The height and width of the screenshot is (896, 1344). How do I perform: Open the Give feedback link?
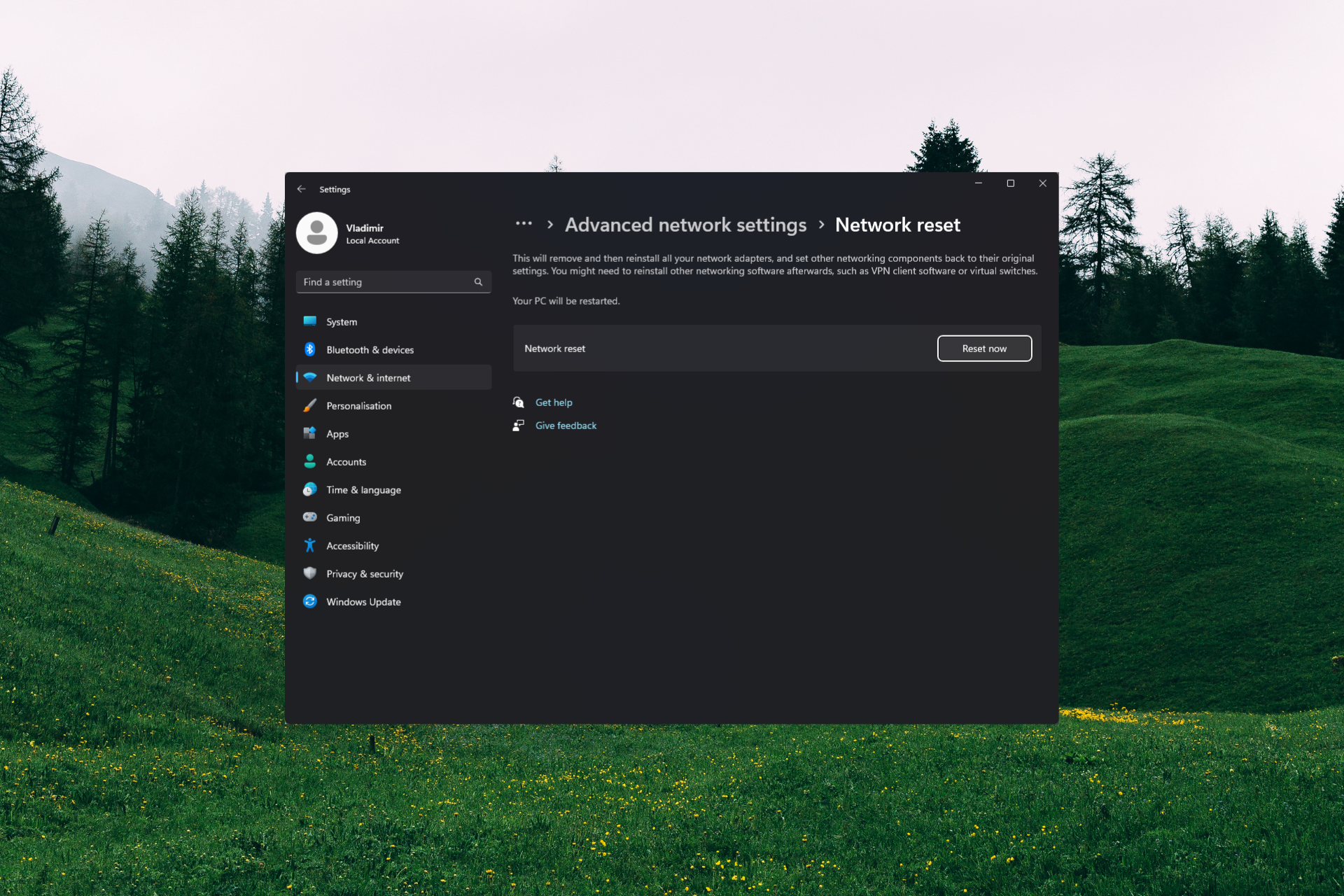(566, 426)
